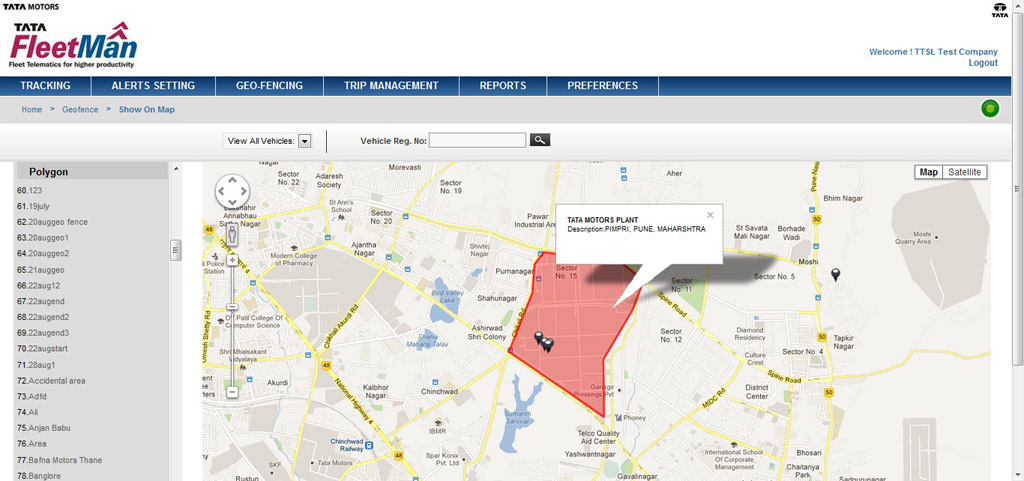1024x481 pixels.
Task: Switch to Map view button
Action: click(x=929, y=172)
